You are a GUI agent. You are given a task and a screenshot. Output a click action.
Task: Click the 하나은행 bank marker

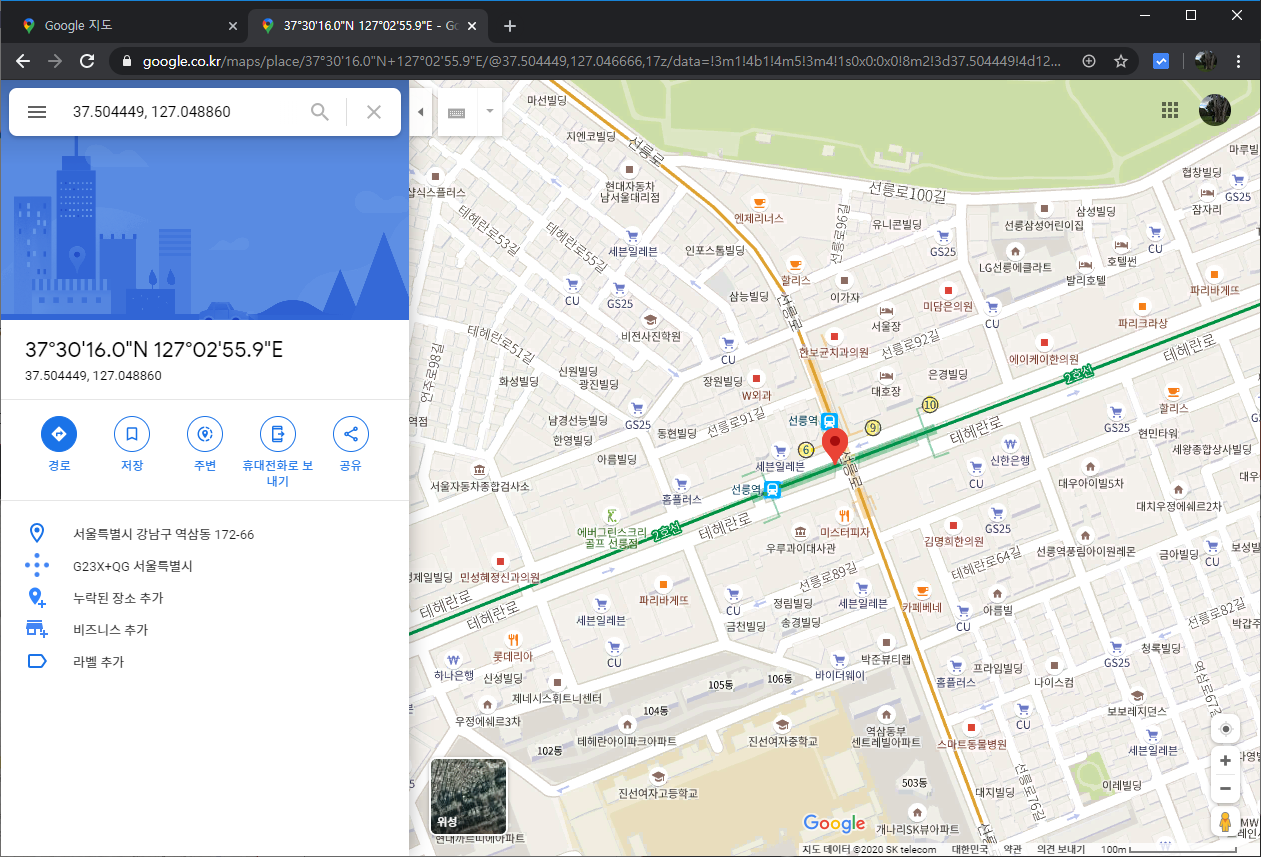(x=454, y=661)
